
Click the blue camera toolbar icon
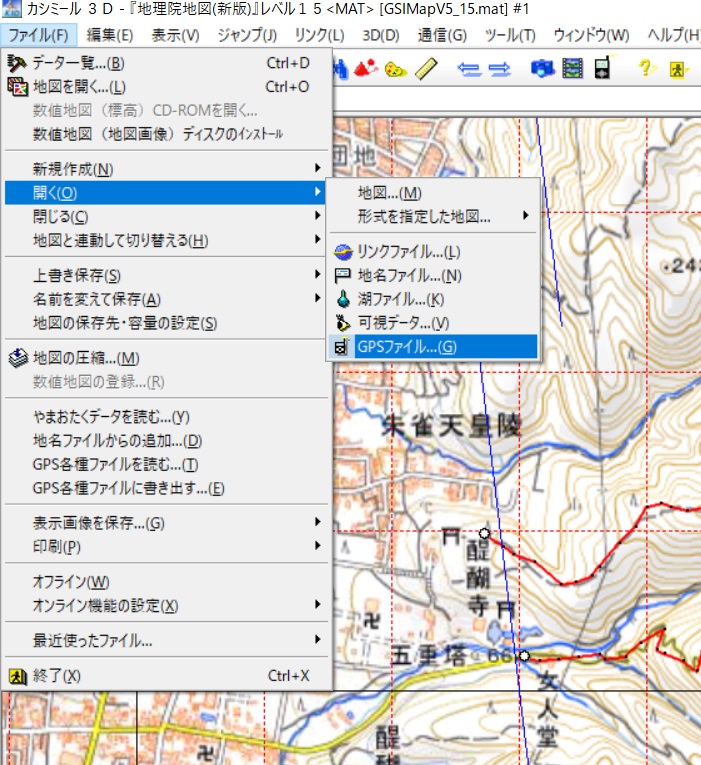tap(542, 69)
